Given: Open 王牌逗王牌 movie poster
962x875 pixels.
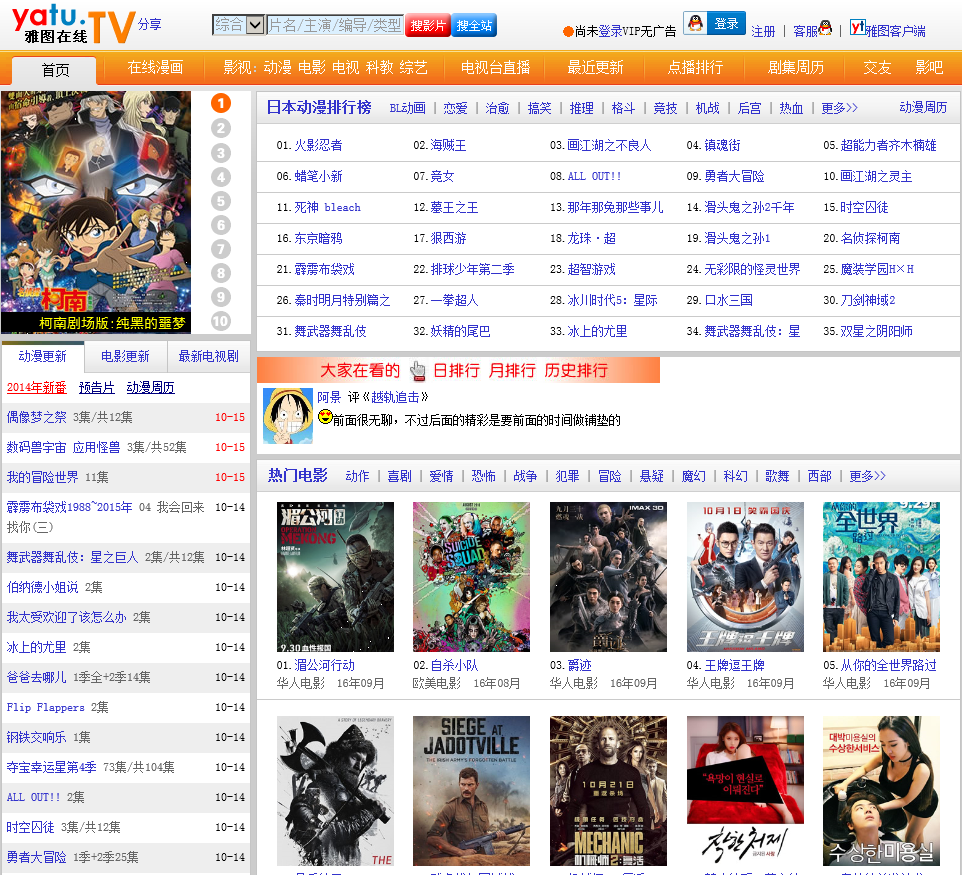Looking at the screenshot, I should (745, 577).
